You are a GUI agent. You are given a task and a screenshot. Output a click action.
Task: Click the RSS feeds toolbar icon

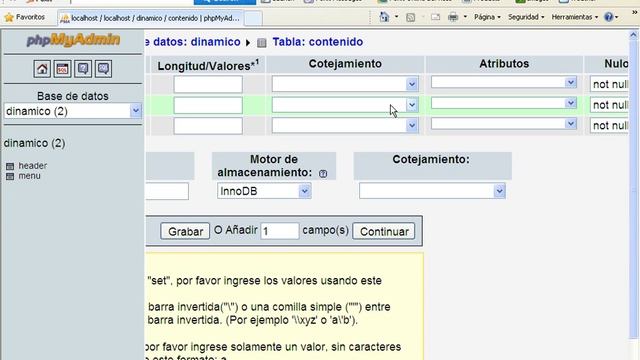click(411, 17)
